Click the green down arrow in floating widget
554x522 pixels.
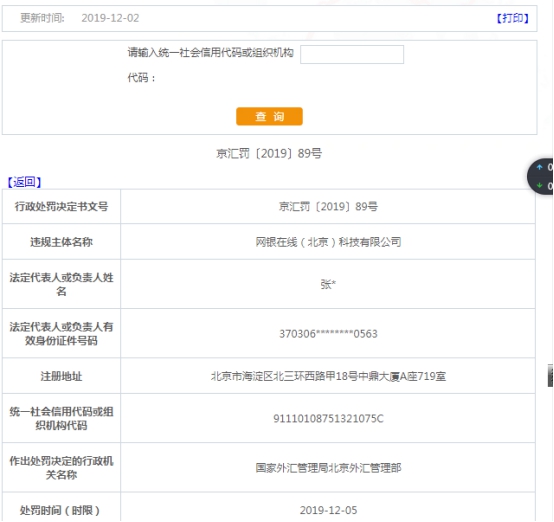[x=539, y=185]
